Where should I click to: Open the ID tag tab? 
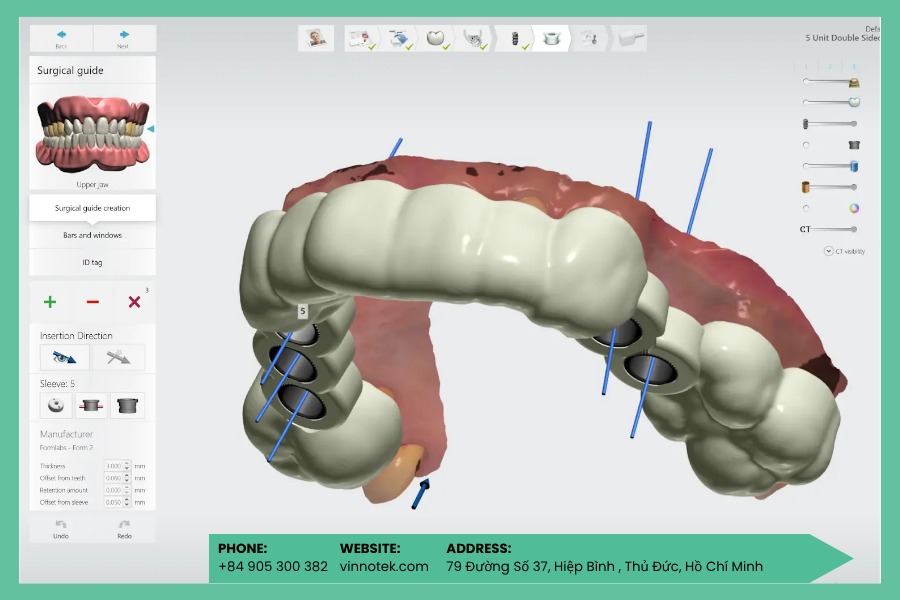(x=92, y=262)
